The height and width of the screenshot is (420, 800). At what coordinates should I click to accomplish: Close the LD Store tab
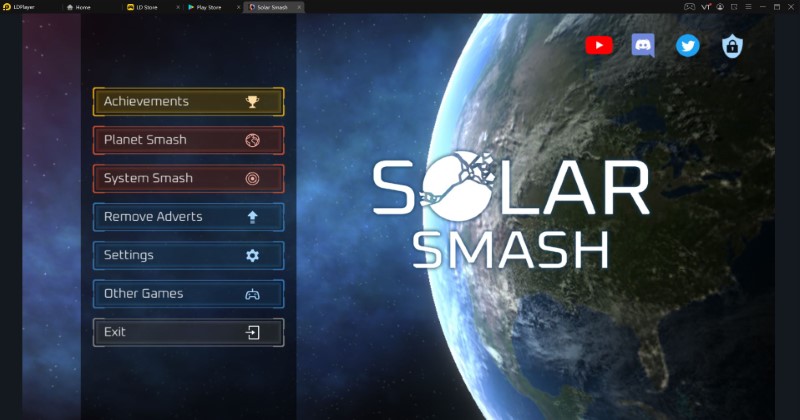click(x=178, y=7)
